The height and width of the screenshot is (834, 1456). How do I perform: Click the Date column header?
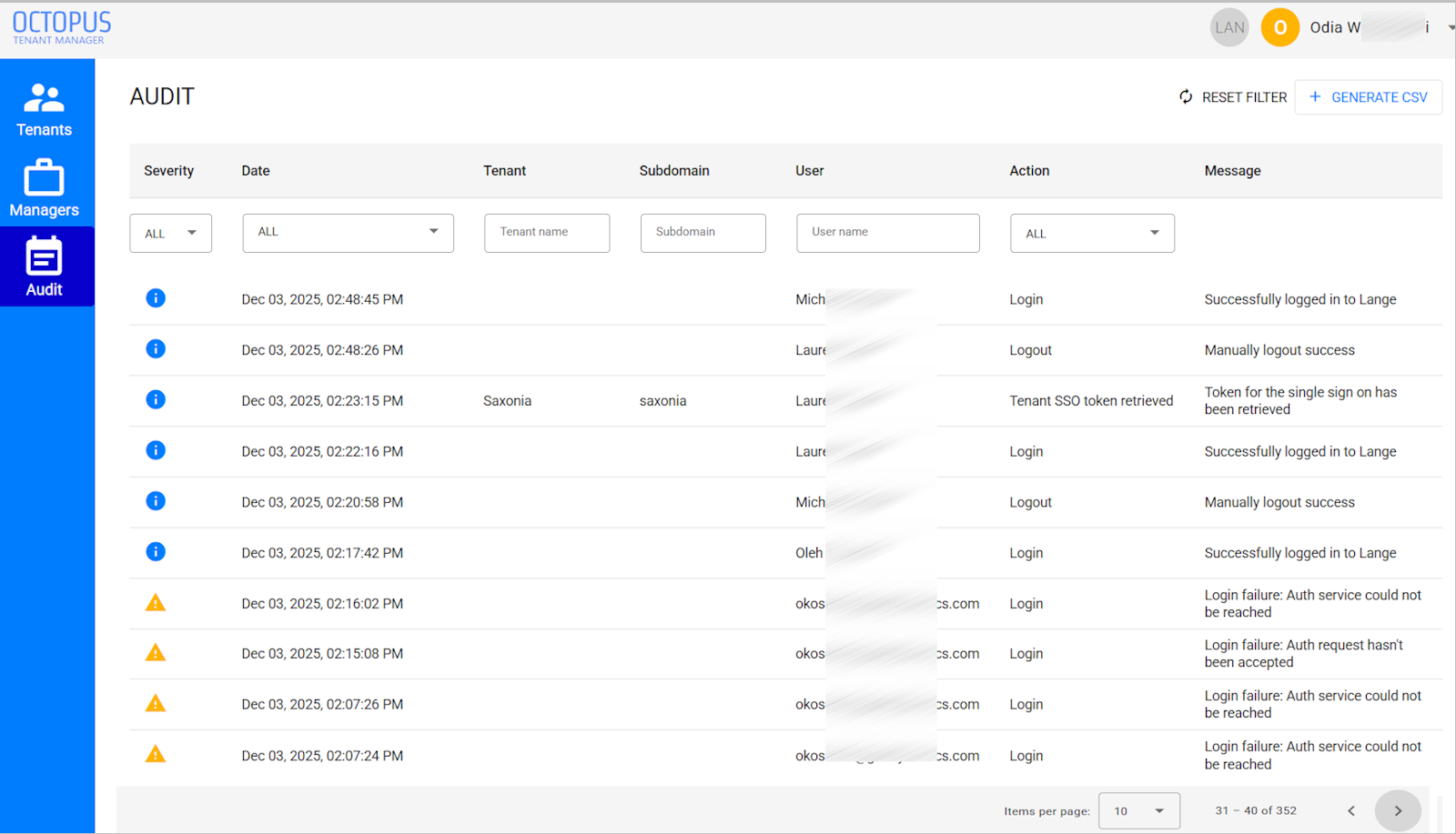pyautogui.click(x=256, y=170)
